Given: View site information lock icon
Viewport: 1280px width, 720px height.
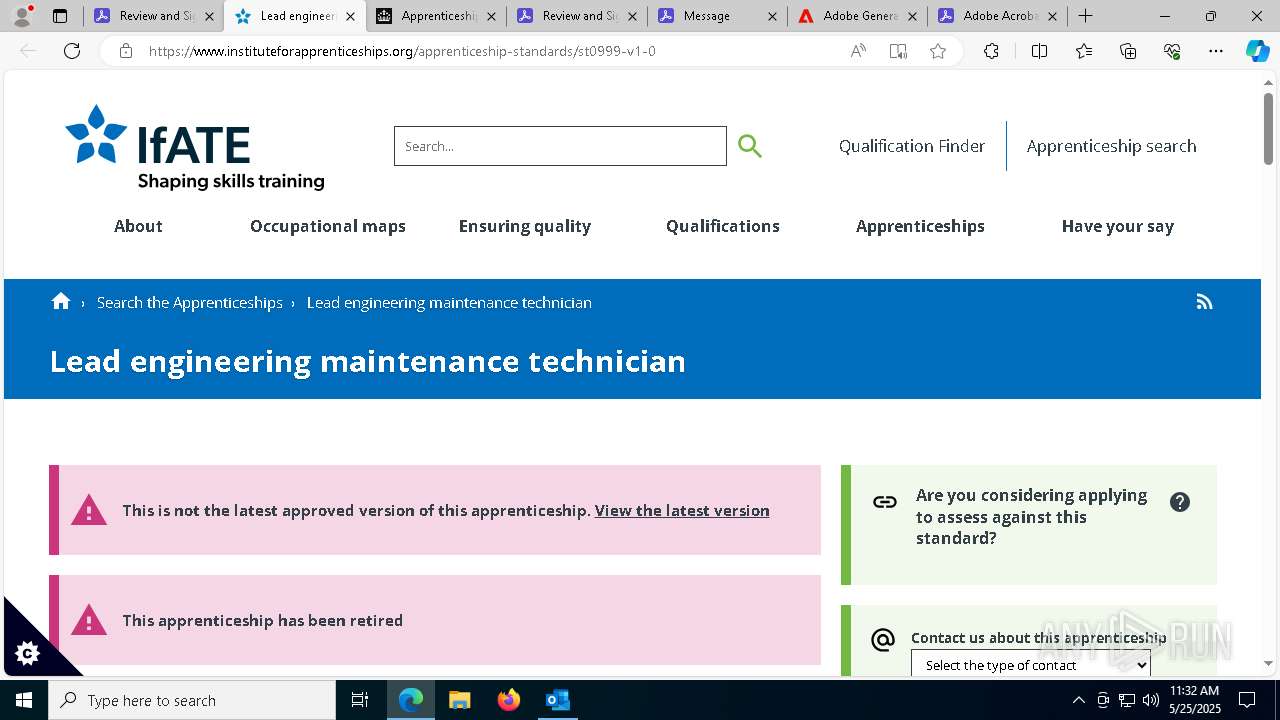Looking at the screenshot, I should [126, 51].
